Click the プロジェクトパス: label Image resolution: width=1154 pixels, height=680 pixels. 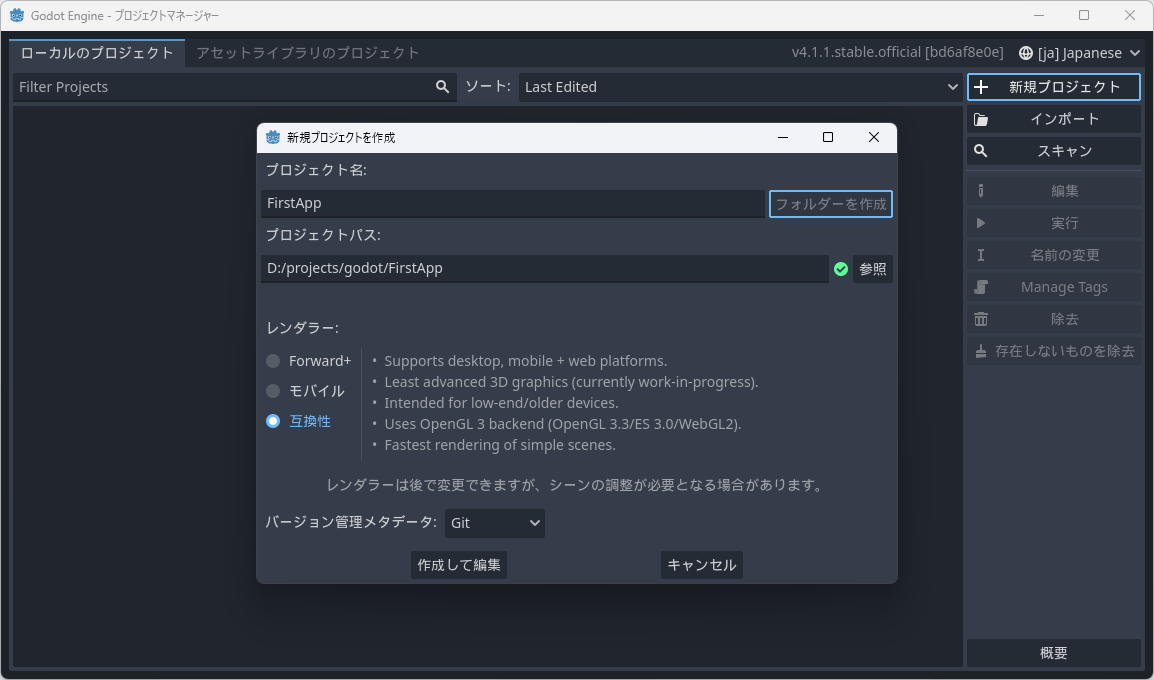tap(323, 235)
